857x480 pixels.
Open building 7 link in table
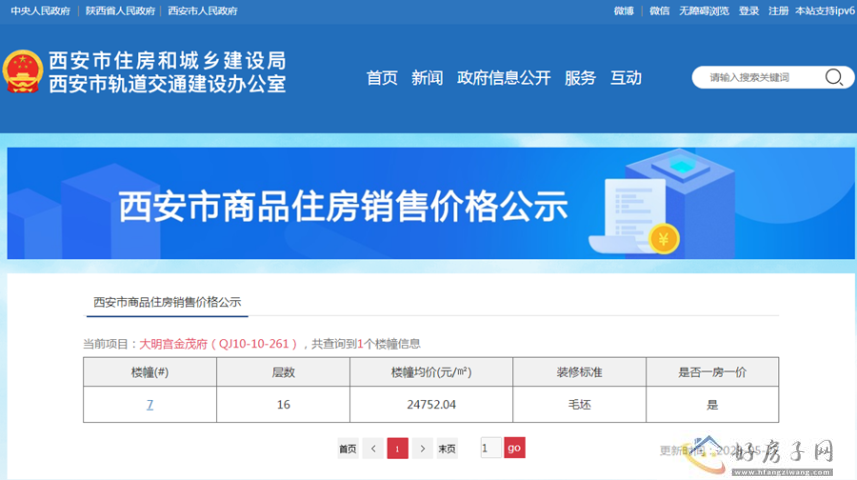click(x=150, y=405)
